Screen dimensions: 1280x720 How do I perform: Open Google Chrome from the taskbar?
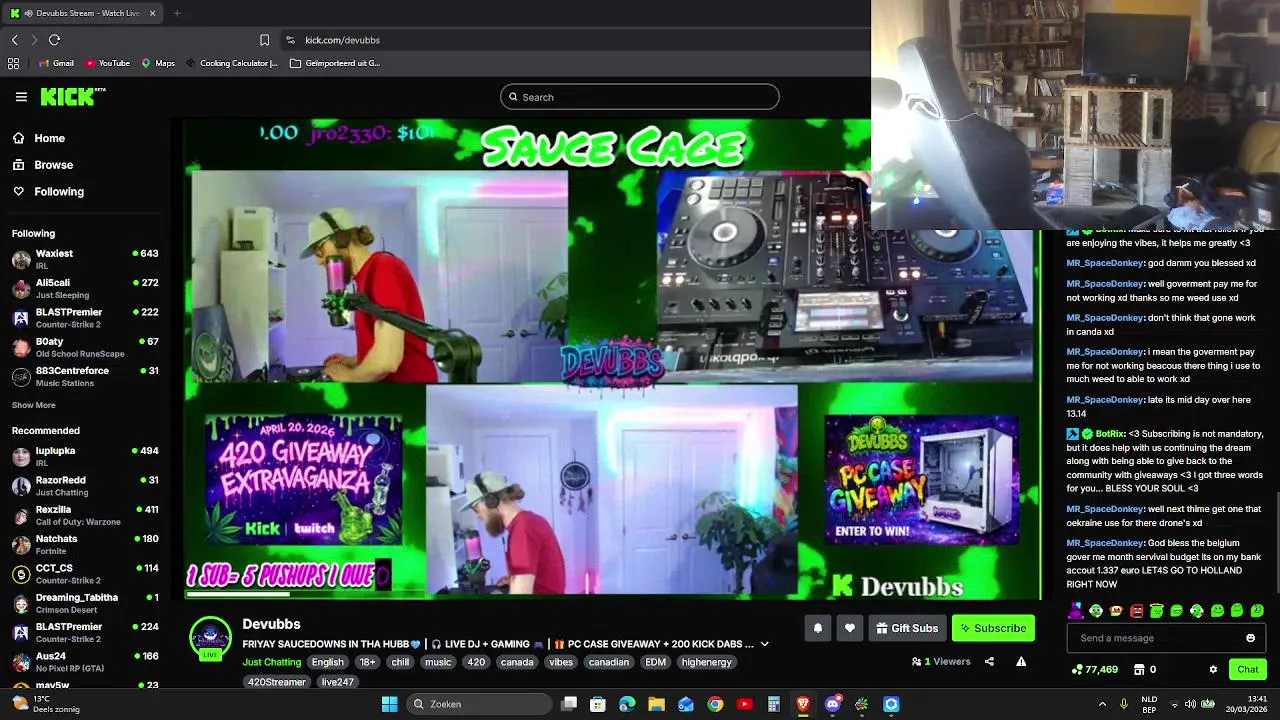coord(715,704)
